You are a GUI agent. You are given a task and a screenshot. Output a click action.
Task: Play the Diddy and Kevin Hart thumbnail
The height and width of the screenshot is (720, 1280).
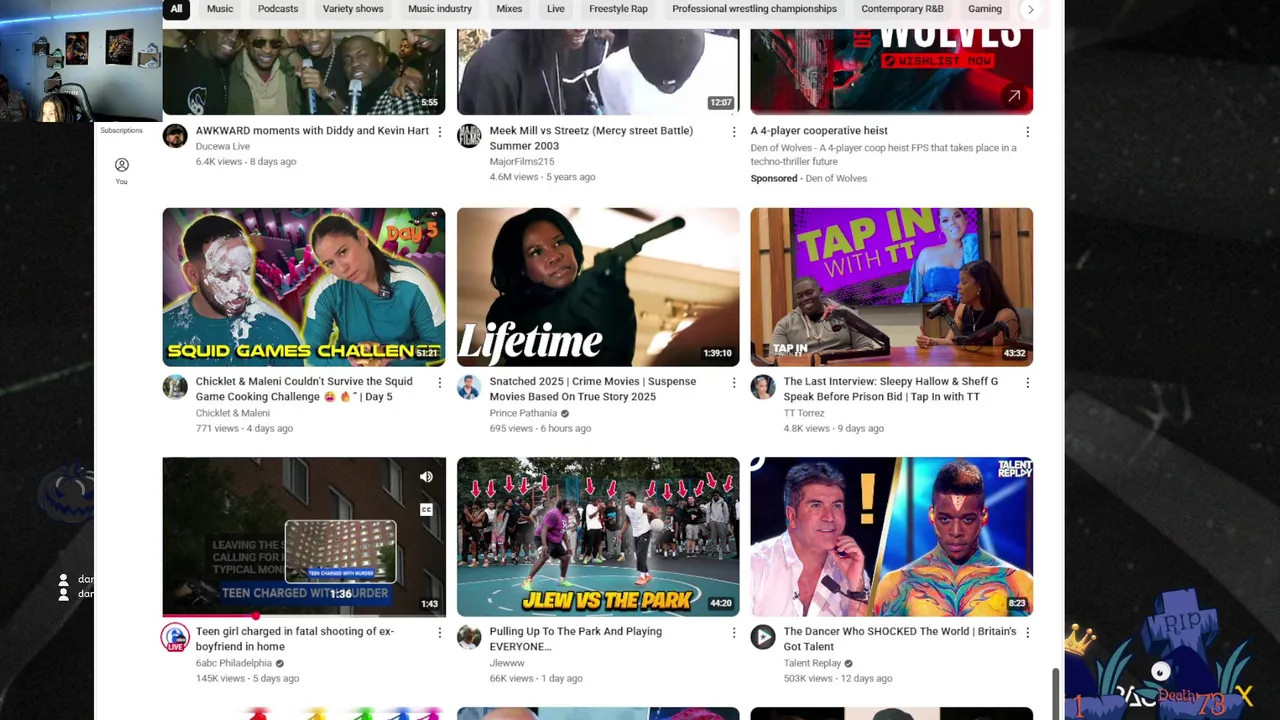304,72
